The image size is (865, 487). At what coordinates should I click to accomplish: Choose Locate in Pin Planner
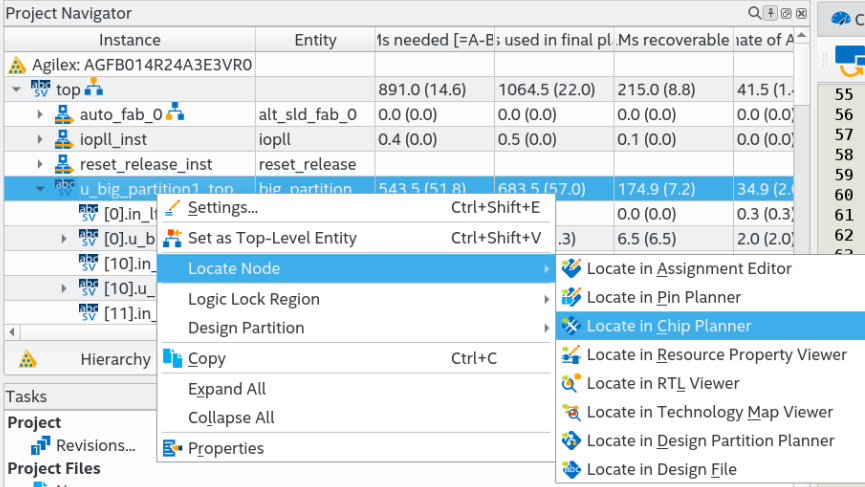711,297
